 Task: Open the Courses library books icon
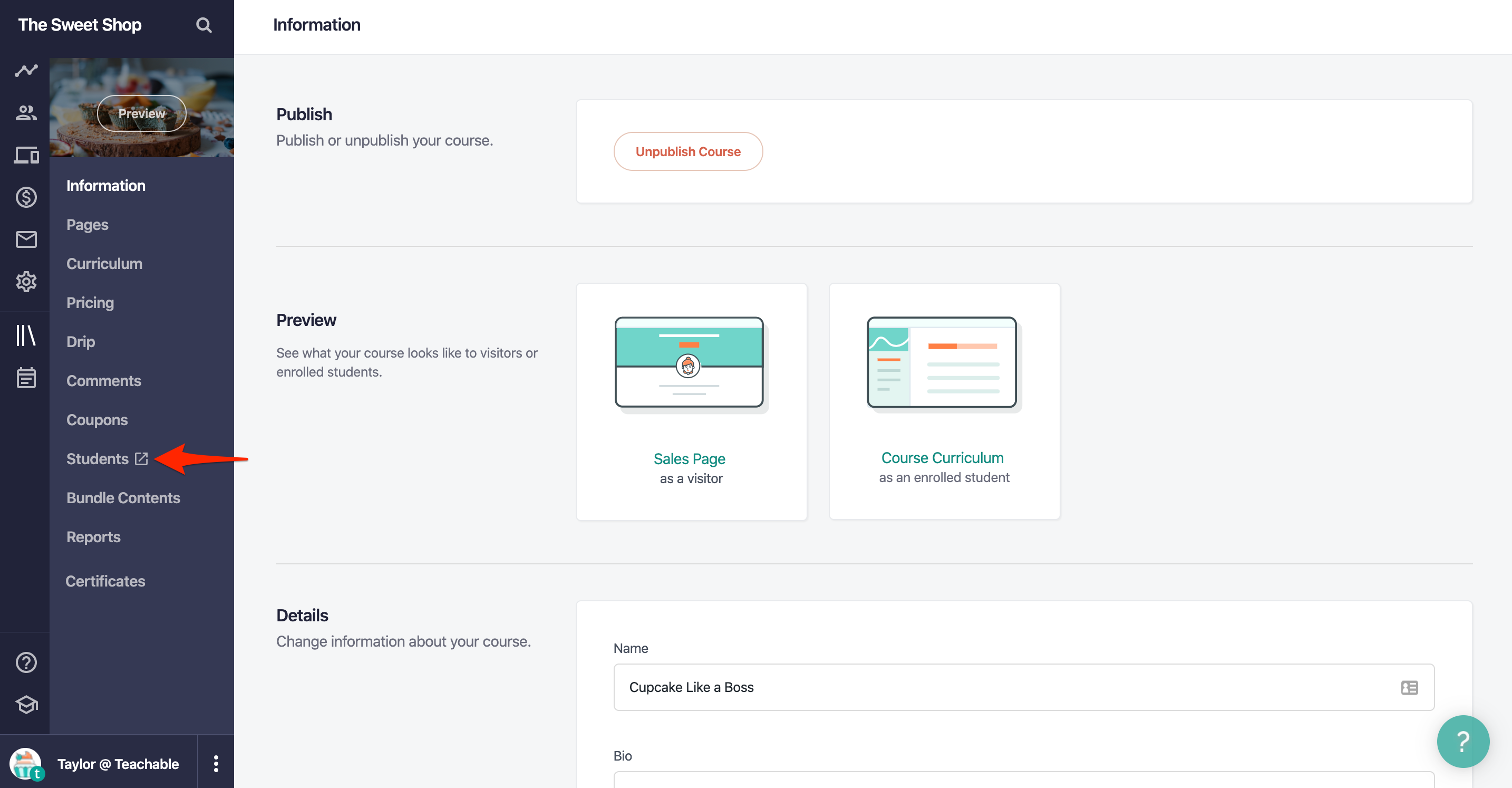coord(26,335)
